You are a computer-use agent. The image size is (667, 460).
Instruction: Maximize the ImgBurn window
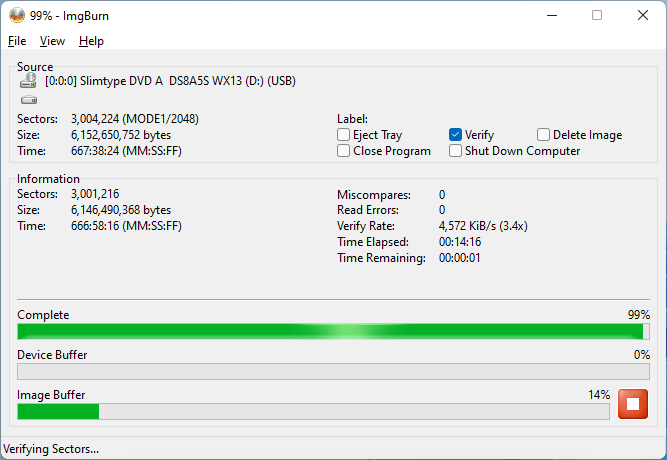[597, 15]
